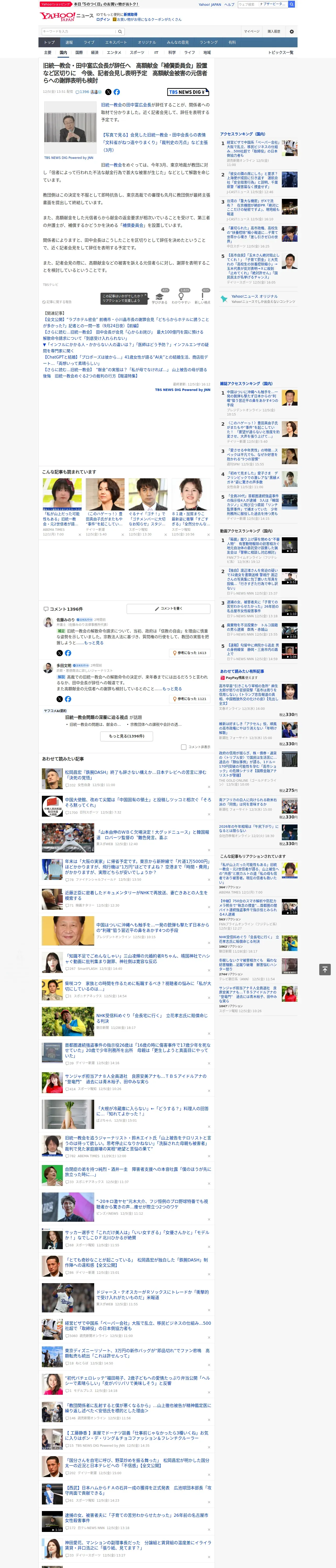This screenshot has width=336, height=1568.
Task: Click the Yahoo!ショッピング badge at top
Action: click(55, 4)
